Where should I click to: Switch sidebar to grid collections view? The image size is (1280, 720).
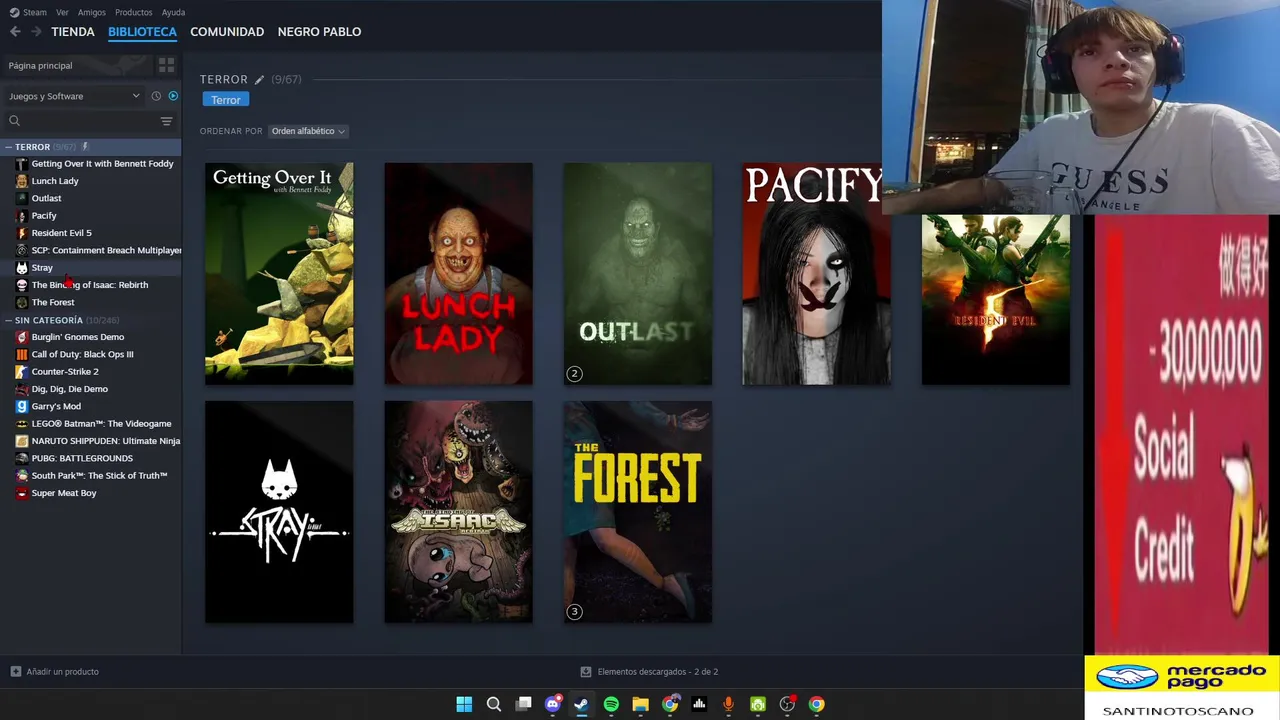pos(166,65)
